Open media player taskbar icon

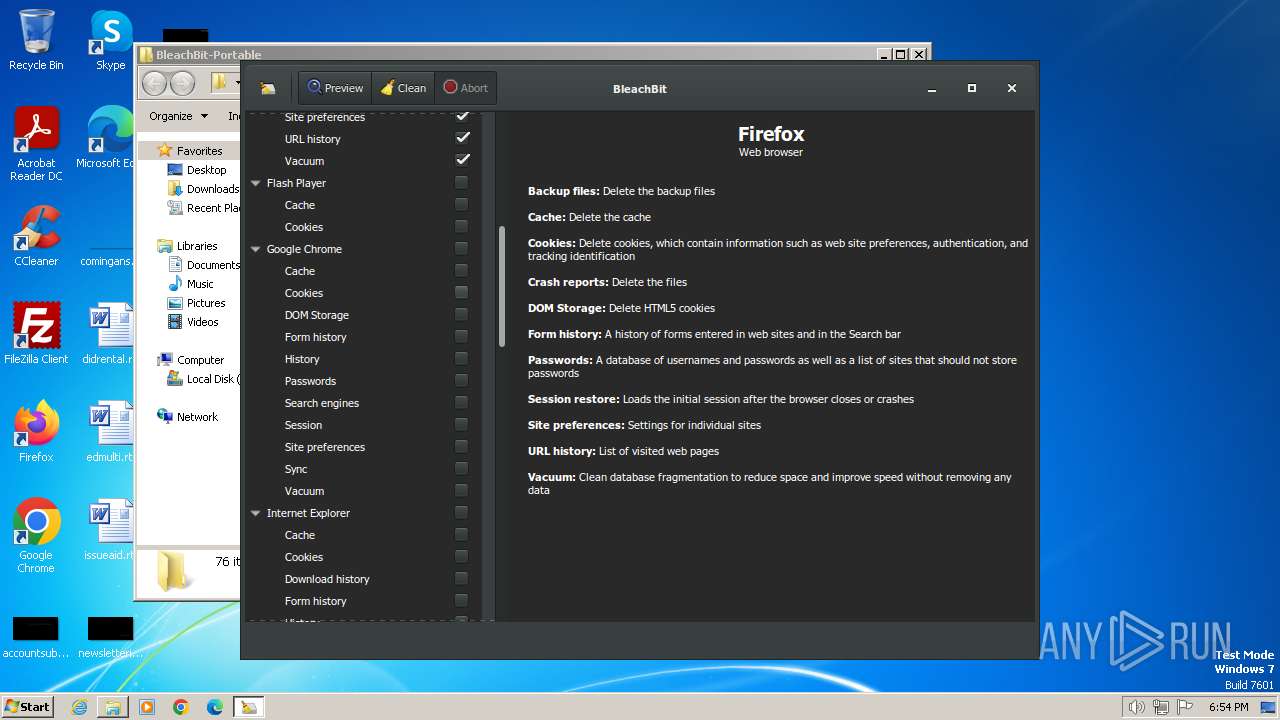click(x=147, y=707)
